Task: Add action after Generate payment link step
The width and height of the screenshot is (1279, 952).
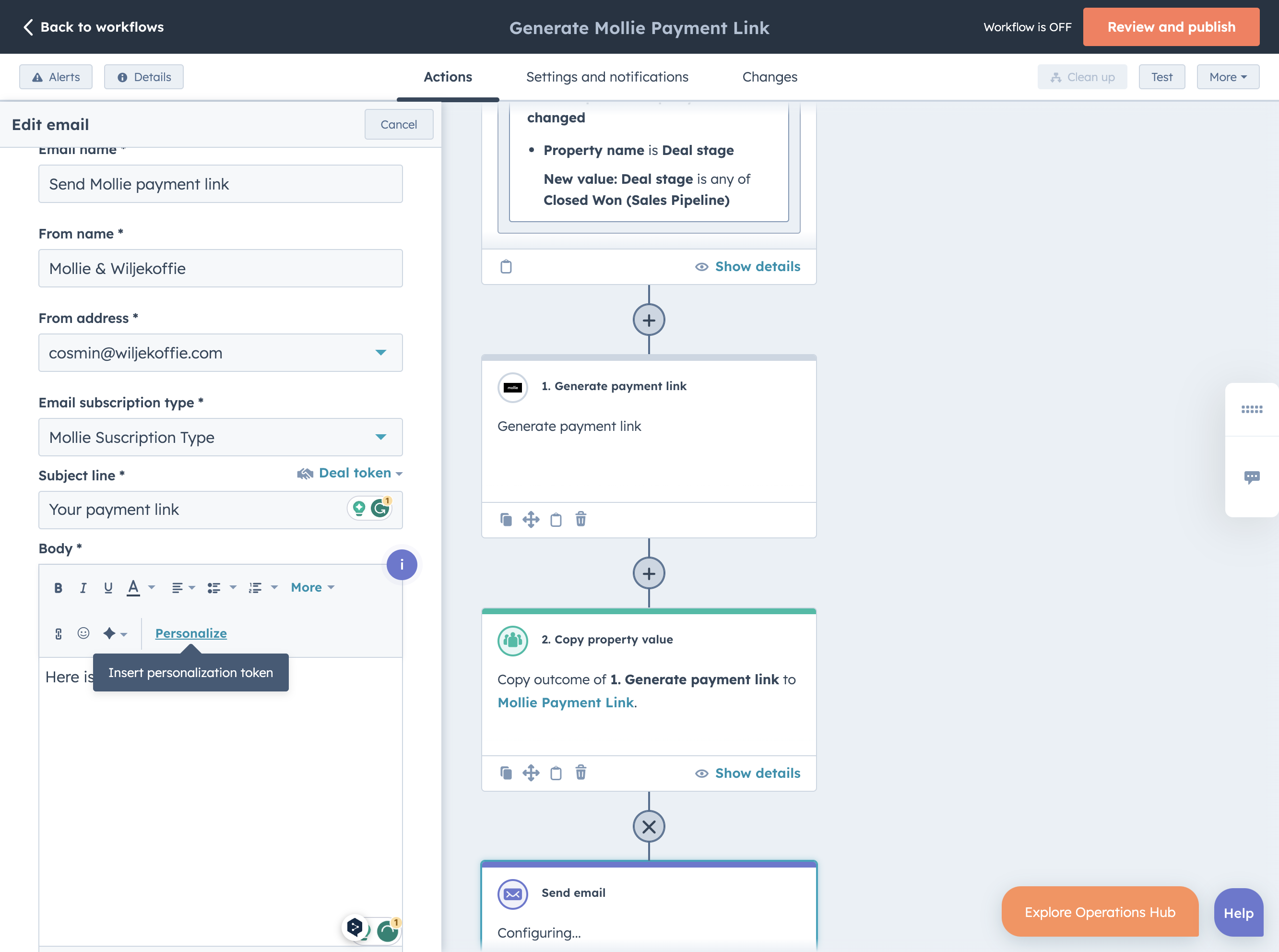Action: point(649,574)
